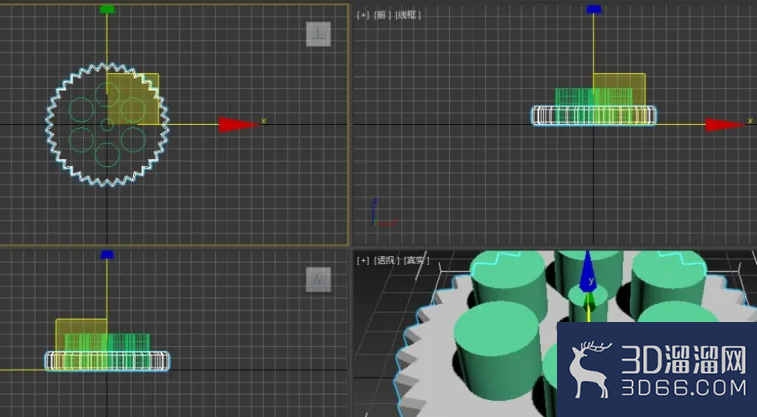757x417 pixels.
Task: Open the [真实] realistic shading menu
Action: (416, 261)
